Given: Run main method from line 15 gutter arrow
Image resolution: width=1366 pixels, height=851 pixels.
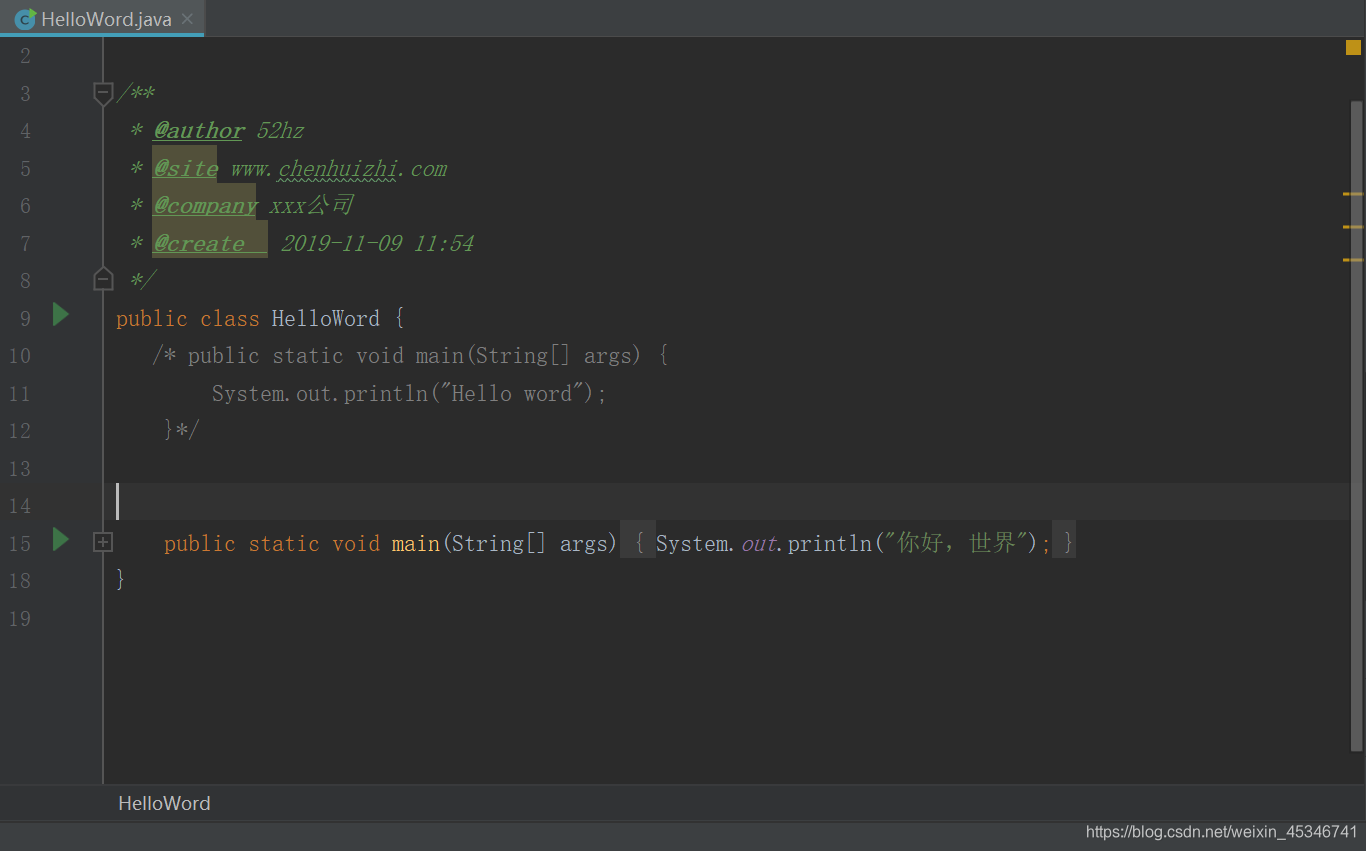Looking at the screenshot, I should point(61,541).
